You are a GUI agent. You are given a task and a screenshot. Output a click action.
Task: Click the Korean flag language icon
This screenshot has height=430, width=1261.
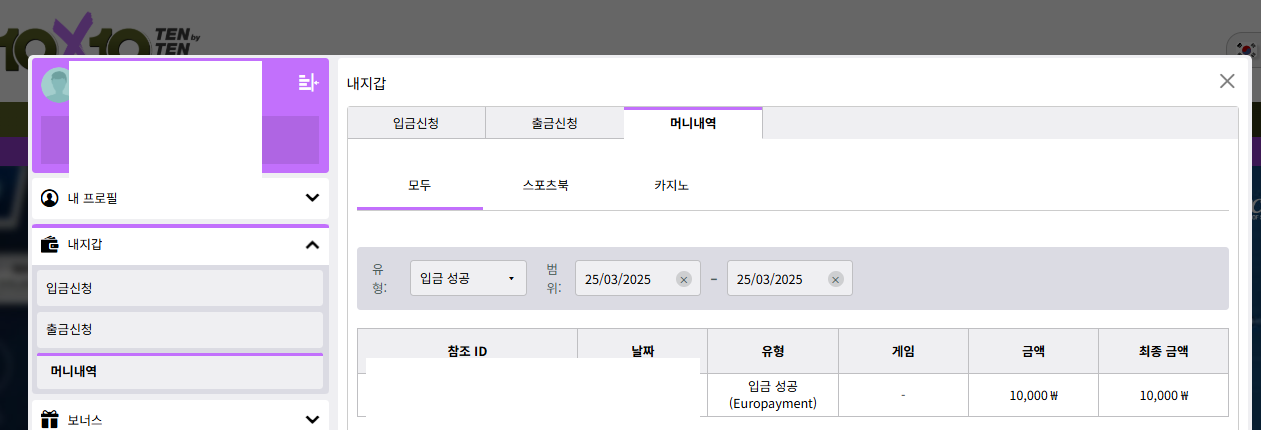1246,49
